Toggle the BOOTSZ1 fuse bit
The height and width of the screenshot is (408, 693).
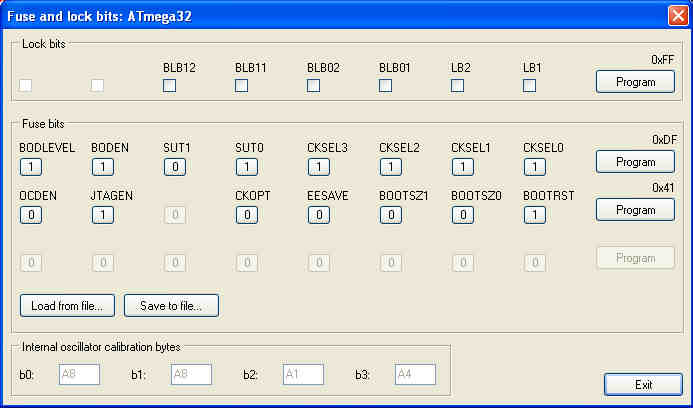(391, 215)
